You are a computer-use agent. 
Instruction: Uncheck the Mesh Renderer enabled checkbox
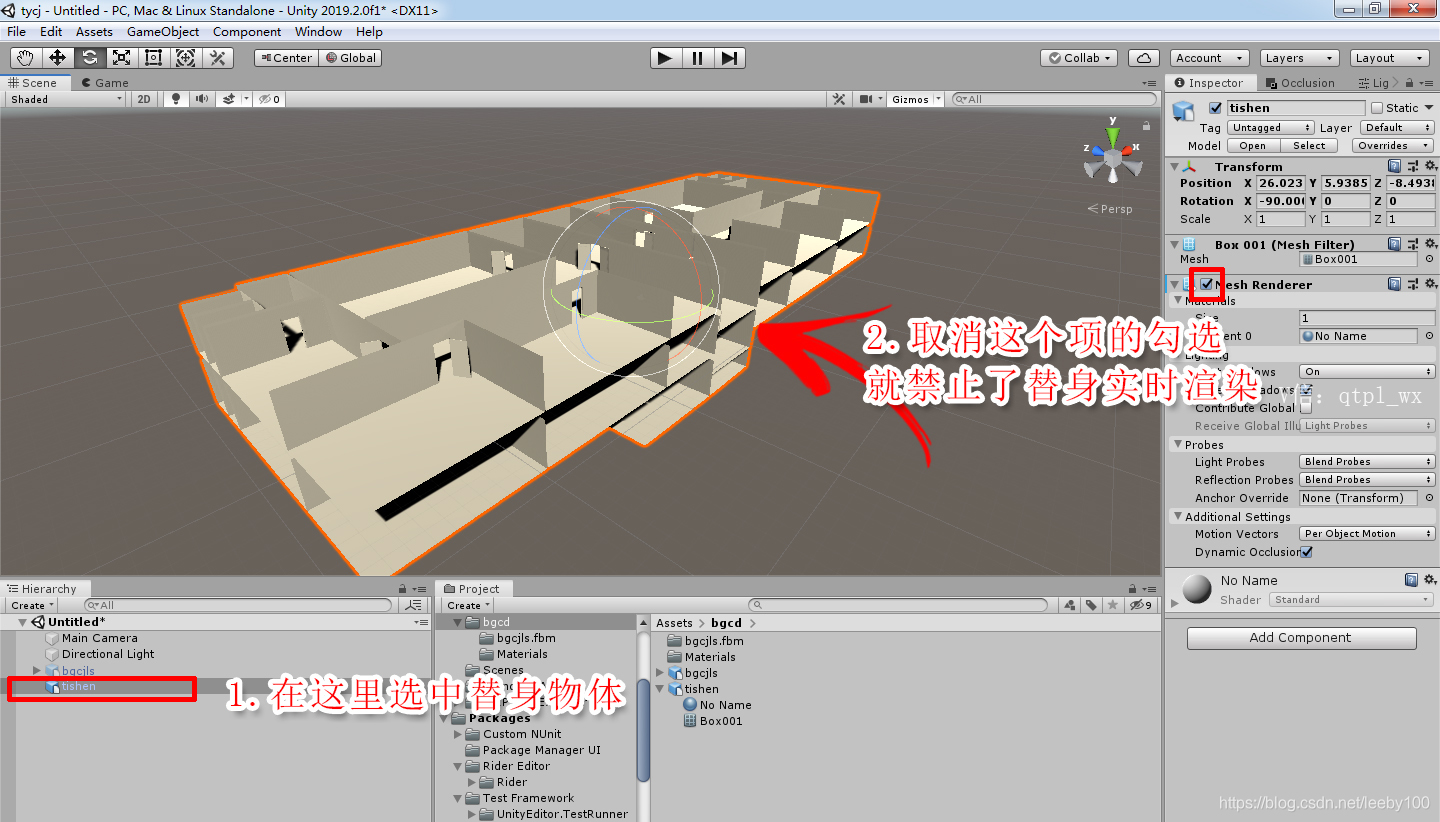pos(1206,284)
